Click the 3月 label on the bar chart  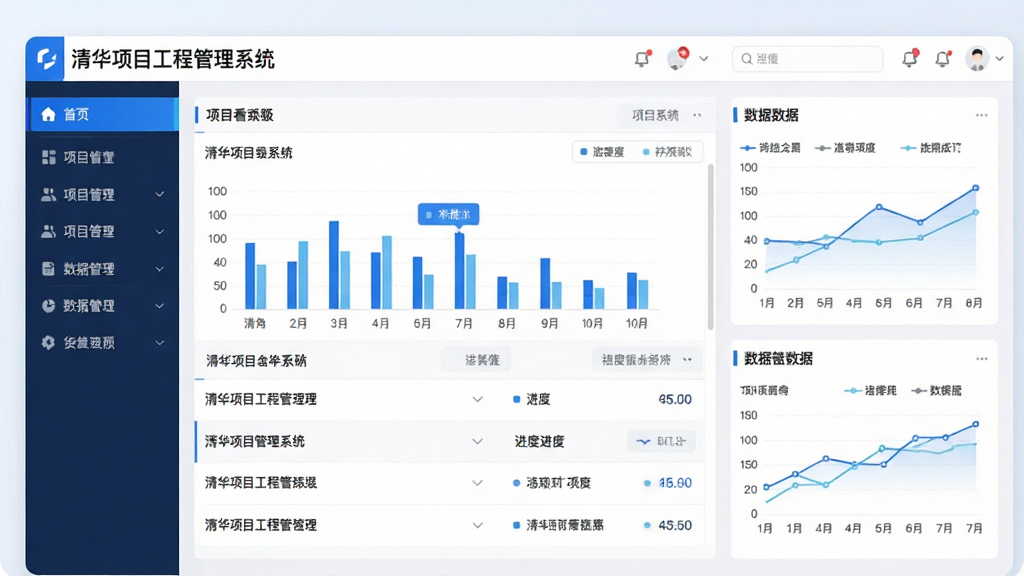[339, 323]
